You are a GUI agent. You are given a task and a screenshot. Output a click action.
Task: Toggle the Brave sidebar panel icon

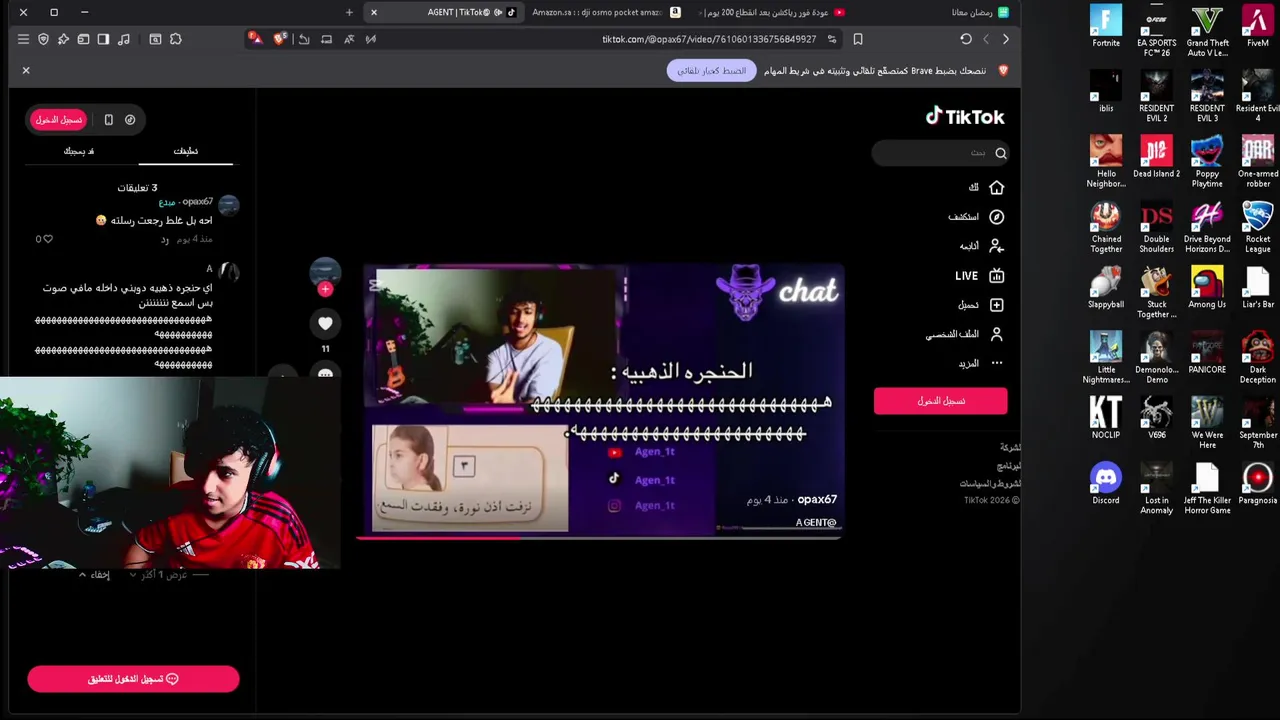[x=103, y=39]
